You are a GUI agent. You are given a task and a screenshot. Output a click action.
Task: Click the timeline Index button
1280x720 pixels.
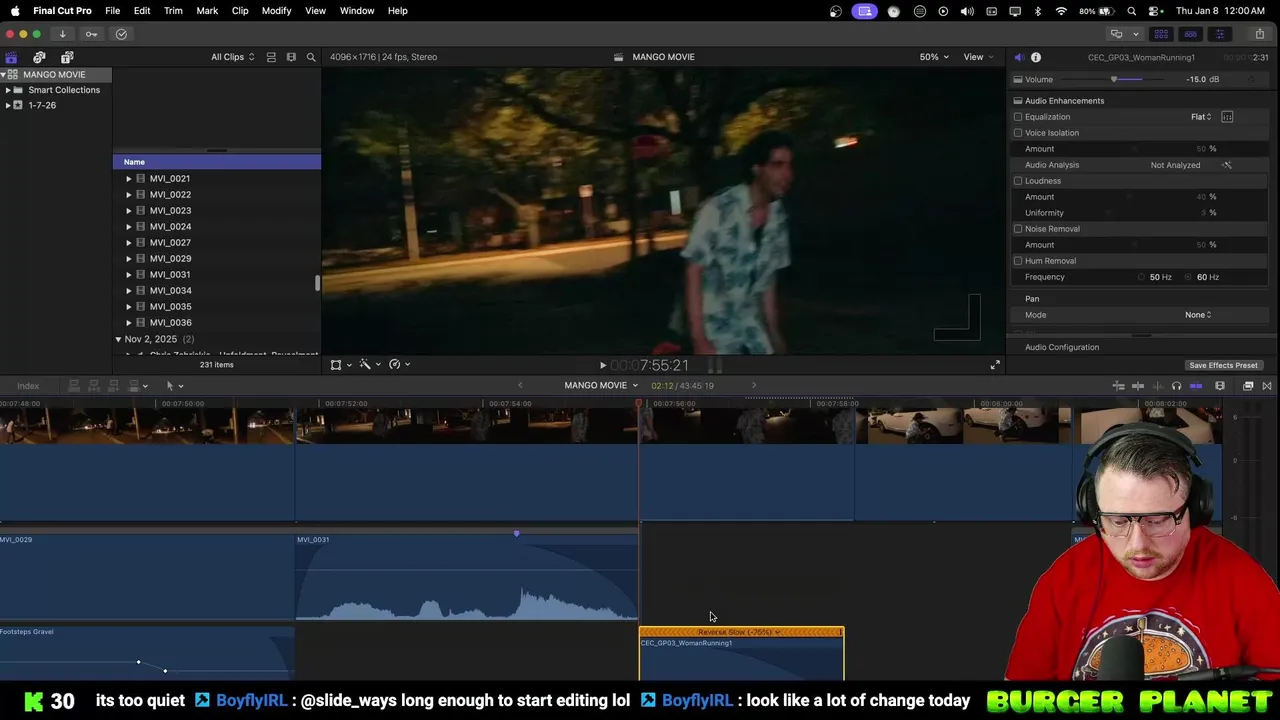[28, 386]
